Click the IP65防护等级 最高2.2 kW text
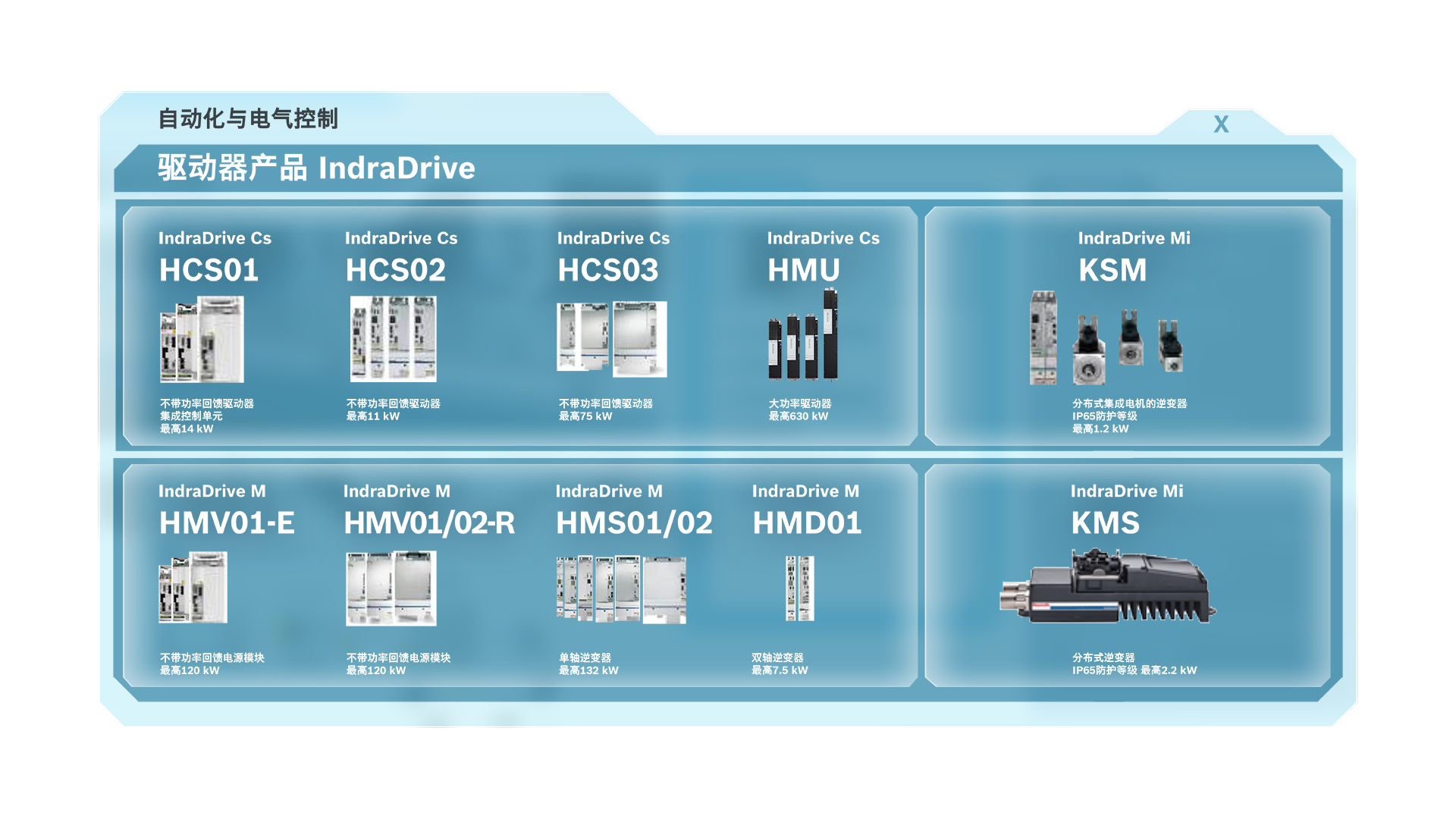 (x=1134, y=670)
